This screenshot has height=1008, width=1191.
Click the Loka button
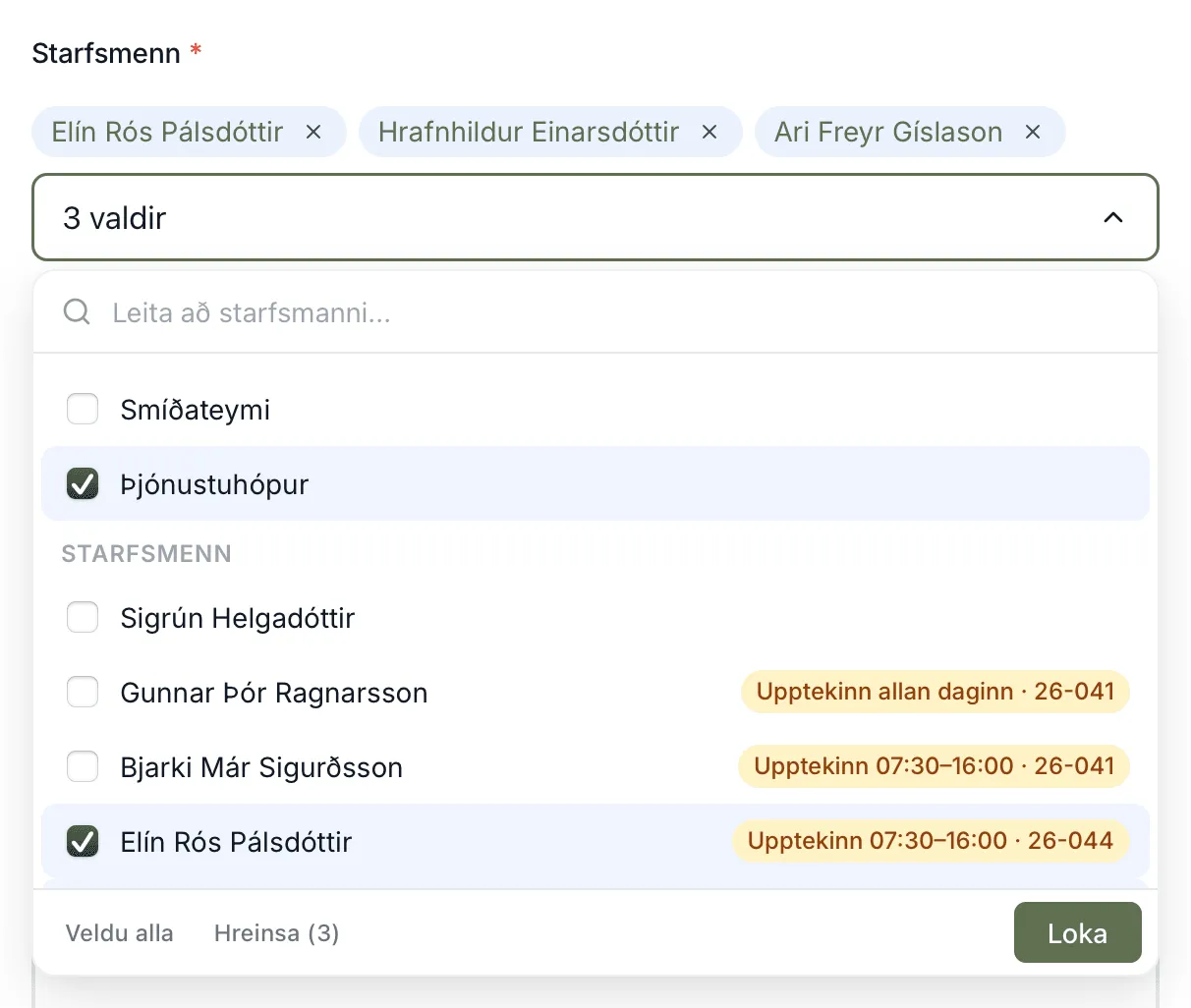click(x=1077, y=932)
